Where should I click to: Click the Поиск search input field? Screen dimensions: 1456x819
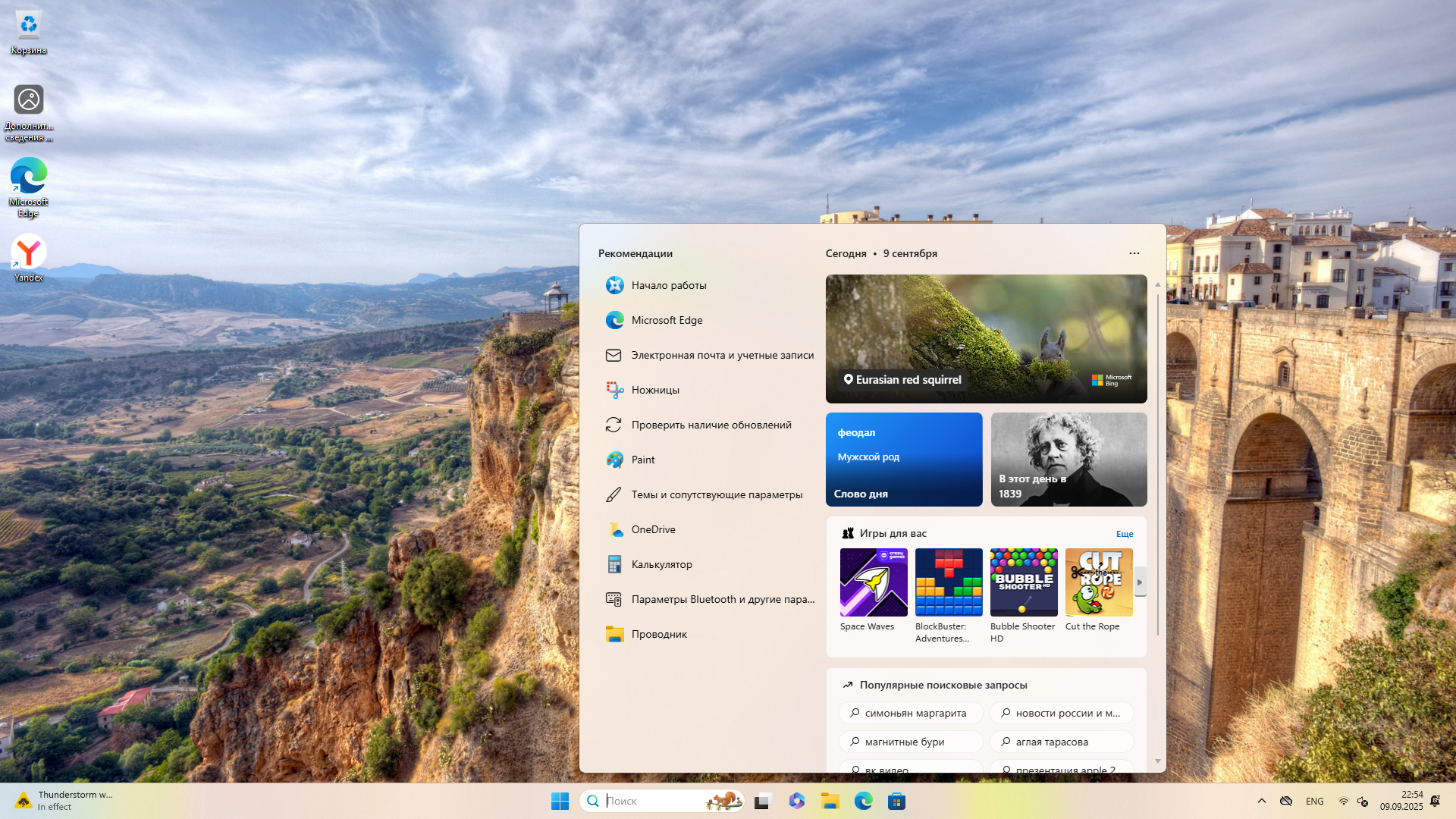pyautogui.click(x=652, y=801)
